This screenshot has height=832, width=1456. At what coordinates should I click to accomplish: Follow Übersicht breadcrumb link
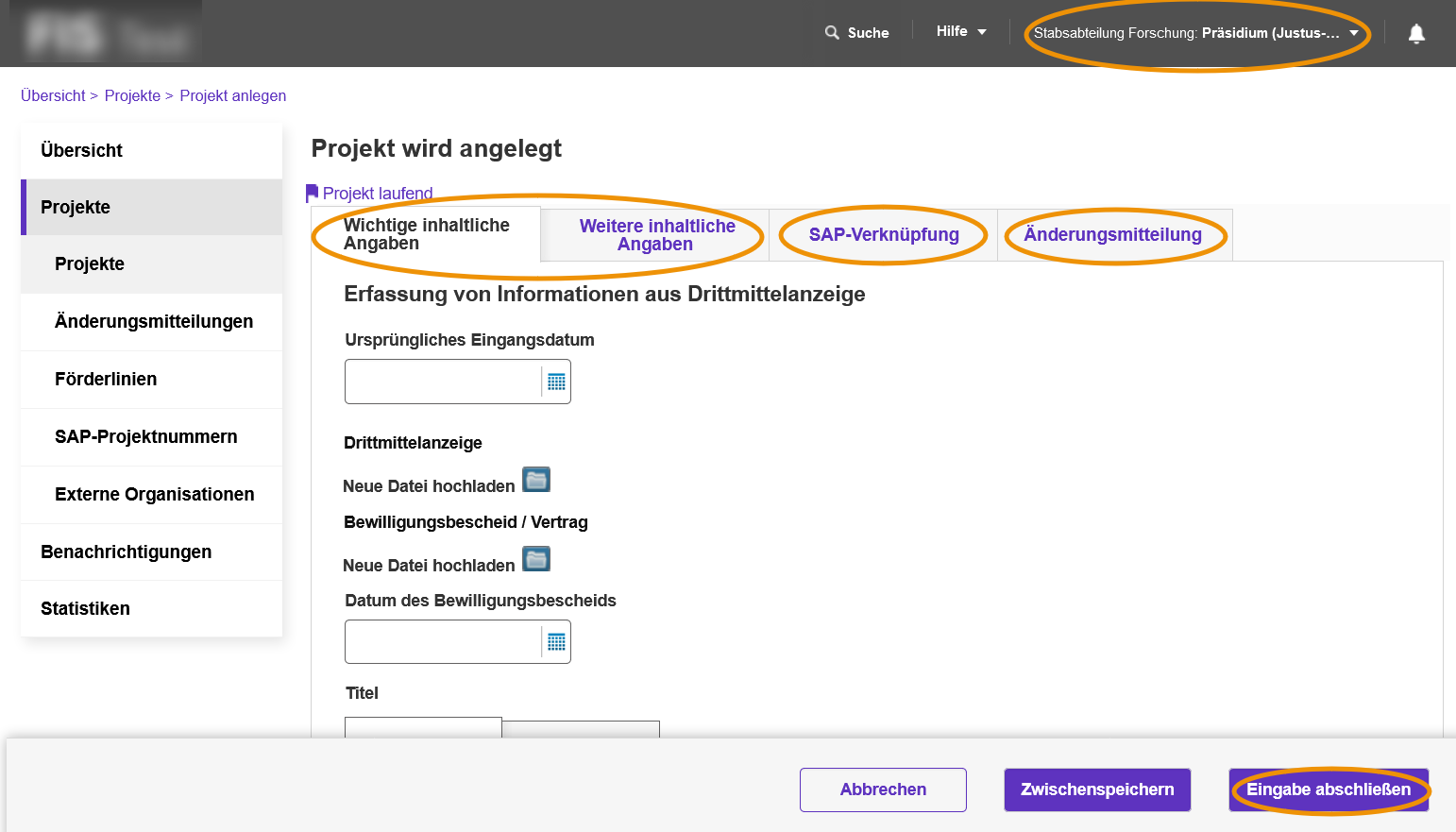click(53, 96)
